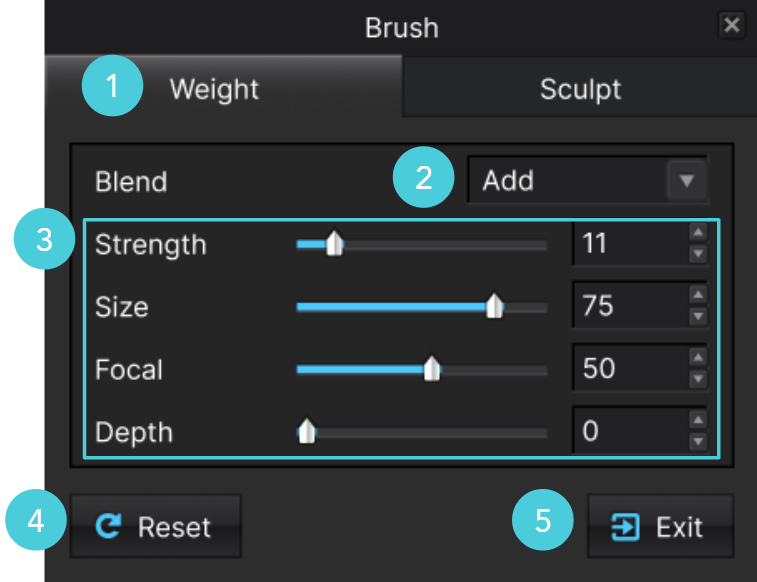Click the Strength slider handle
The image size is (757, 582).
335,243
